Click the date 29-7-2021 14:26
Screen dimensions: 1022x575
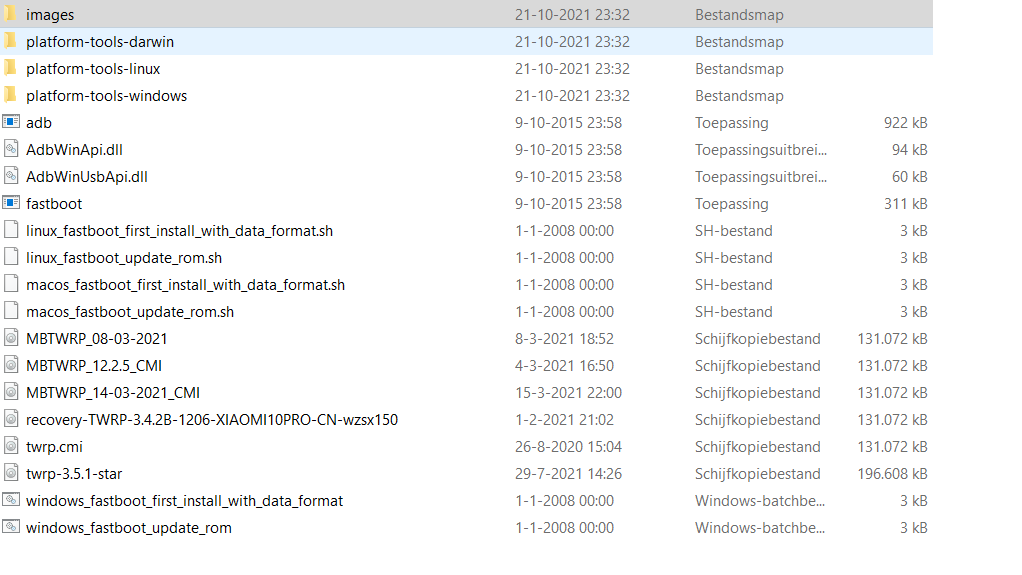click(568, 474)
